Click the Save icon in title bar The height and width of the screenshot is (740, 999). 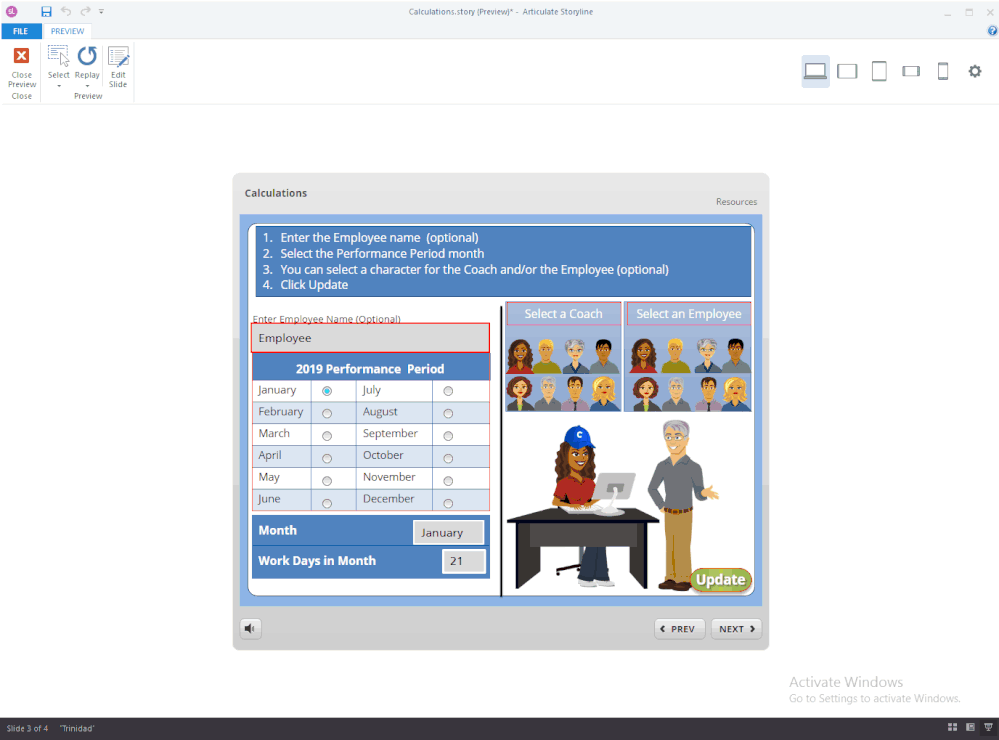[x=46, y=11]
